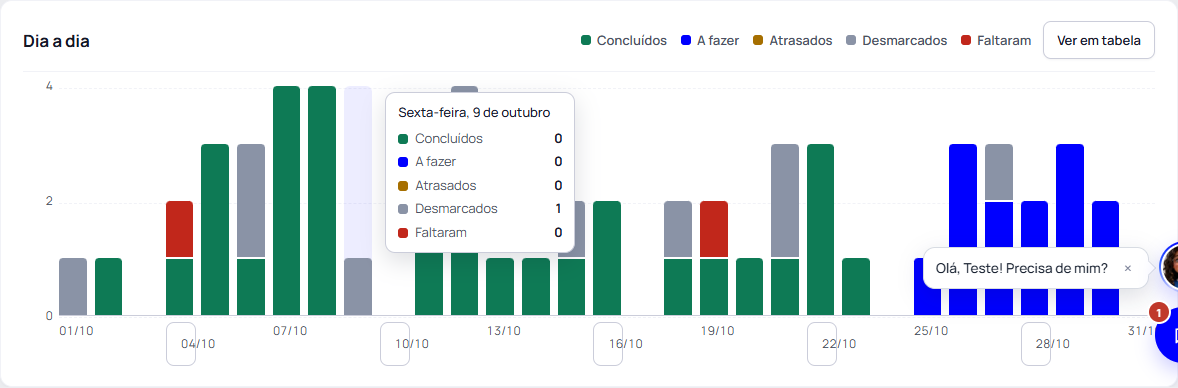Toggle the Concluídos legend series
This screenshot has height=388, width=1178.
(x=624, y=41)
